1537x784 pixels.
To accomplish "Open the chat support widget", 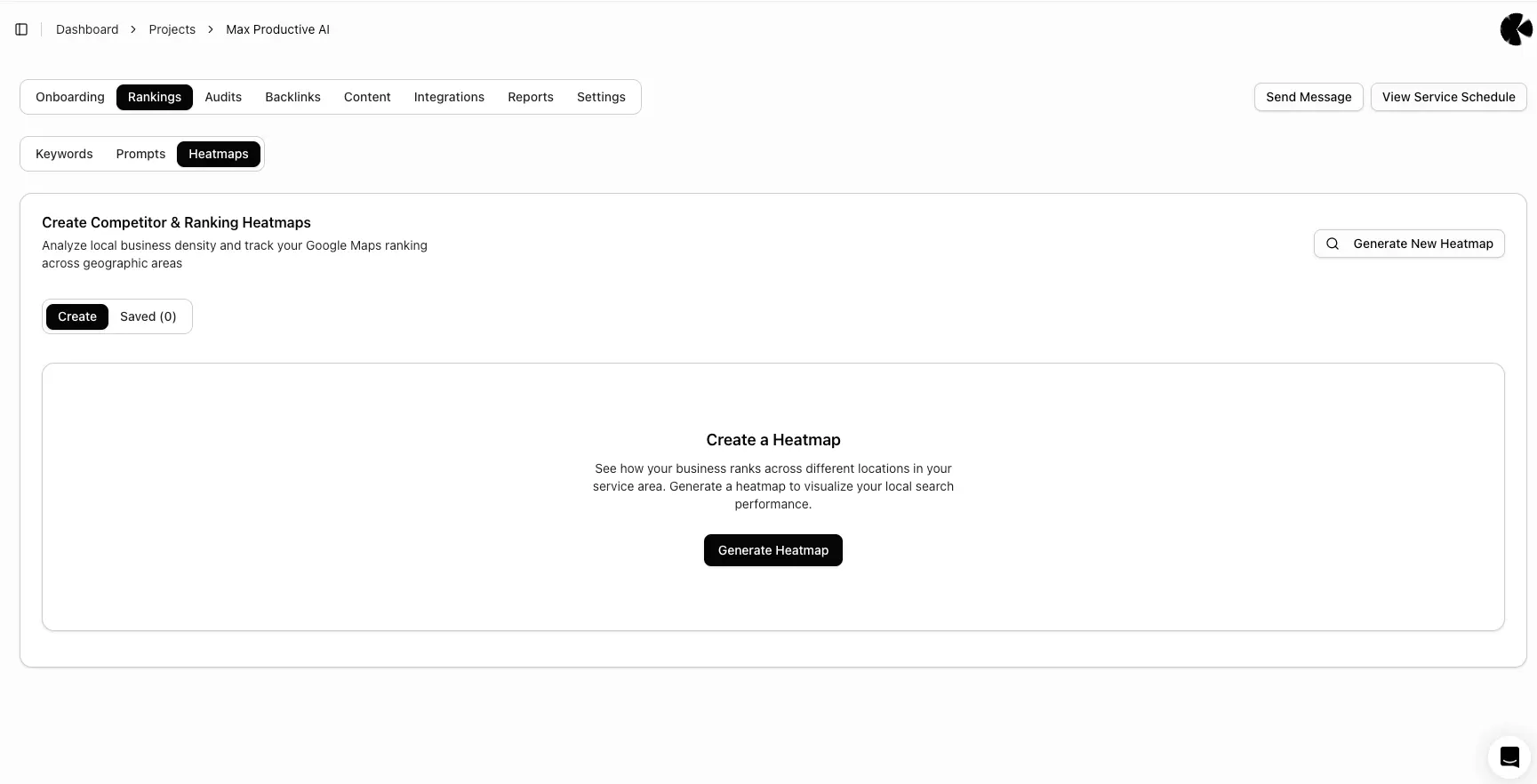I will (1509, 756).
